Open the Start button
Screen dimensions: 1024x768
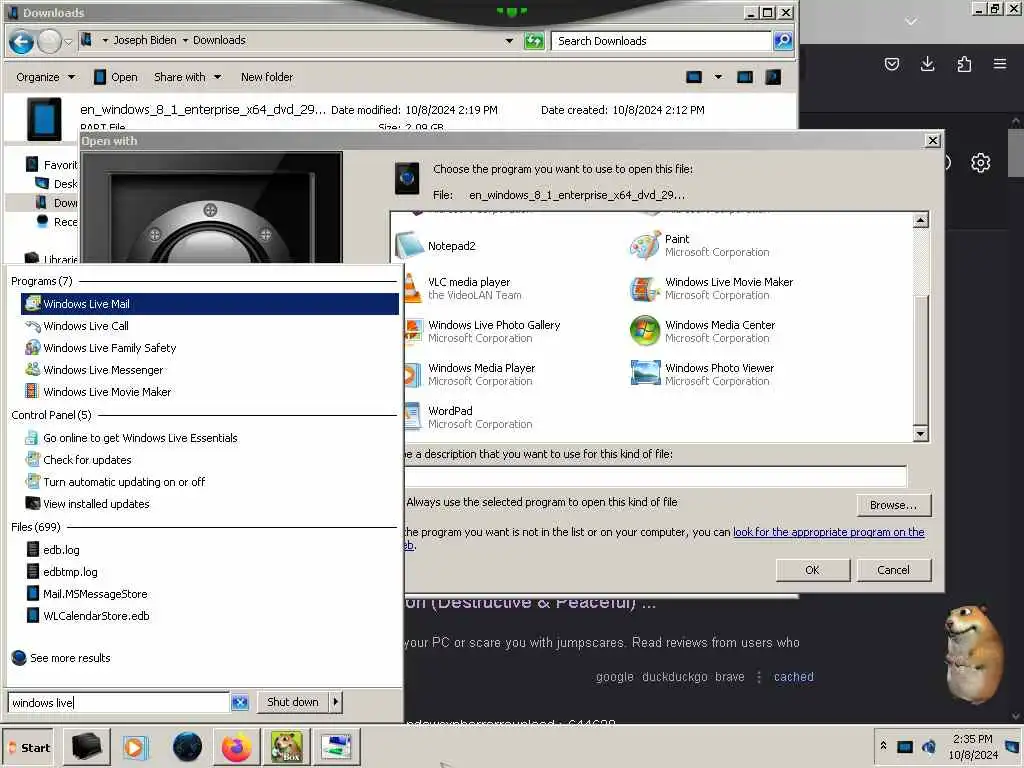(x=30, y=748)
